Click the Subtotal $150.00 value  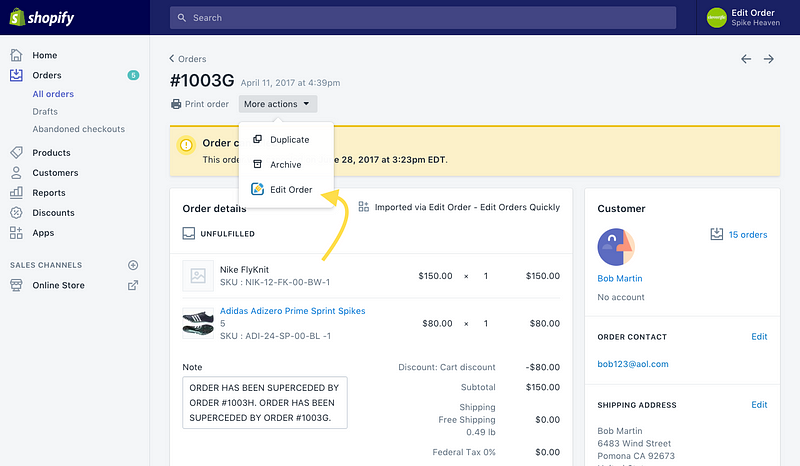[543, 387]
